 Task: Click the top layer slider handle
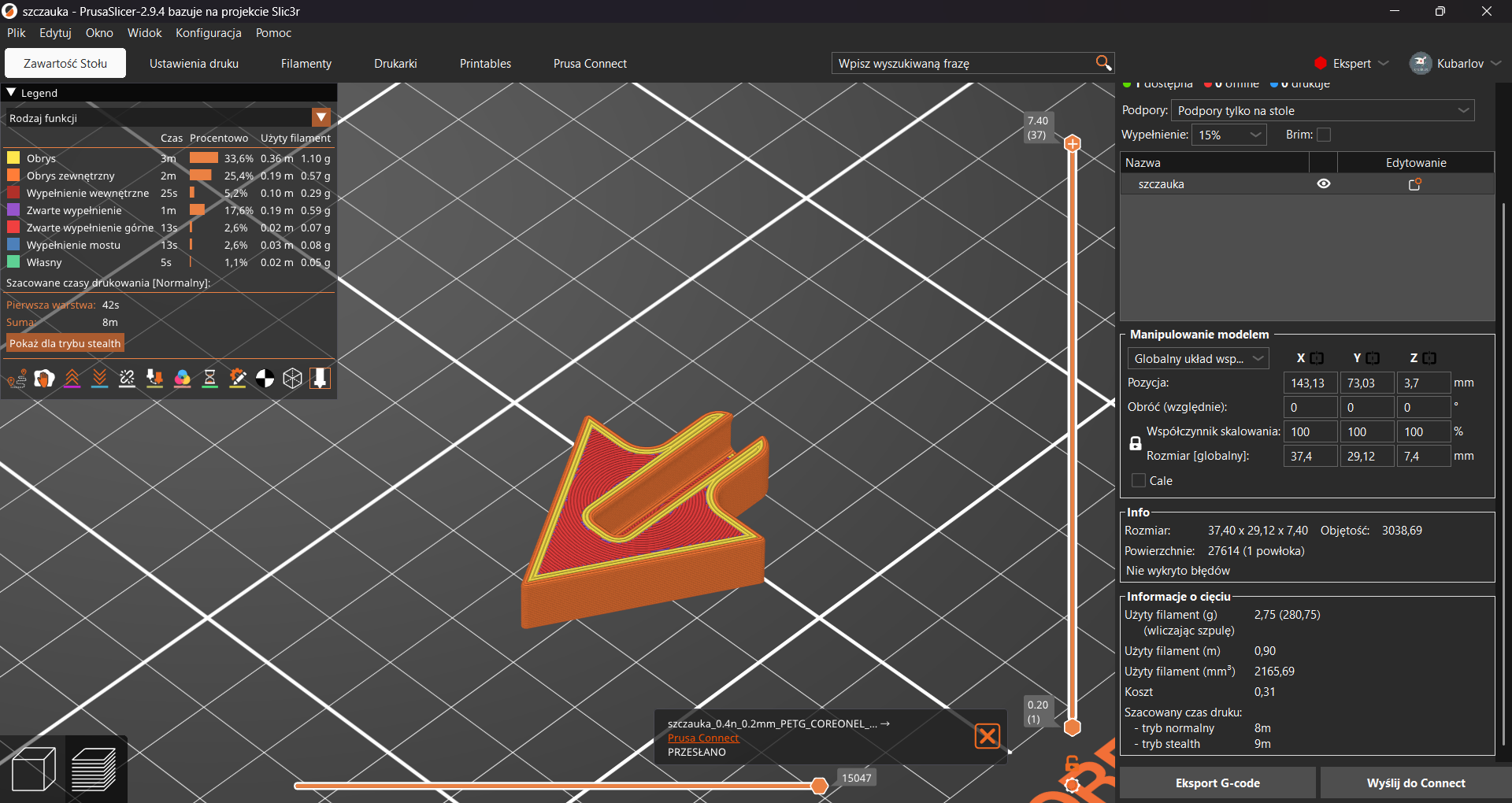pyautogui.click(x=1073, y=143)
